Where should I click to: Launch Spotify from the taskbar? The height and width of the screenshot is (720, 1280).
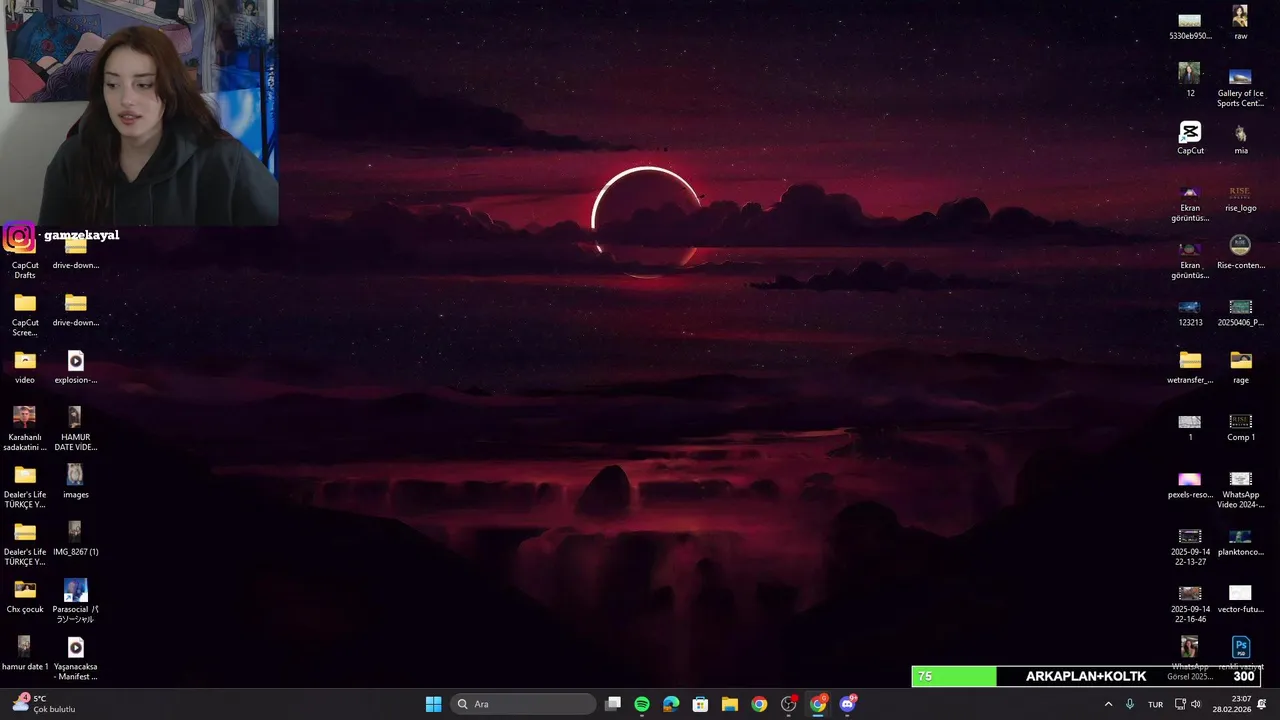642,704
